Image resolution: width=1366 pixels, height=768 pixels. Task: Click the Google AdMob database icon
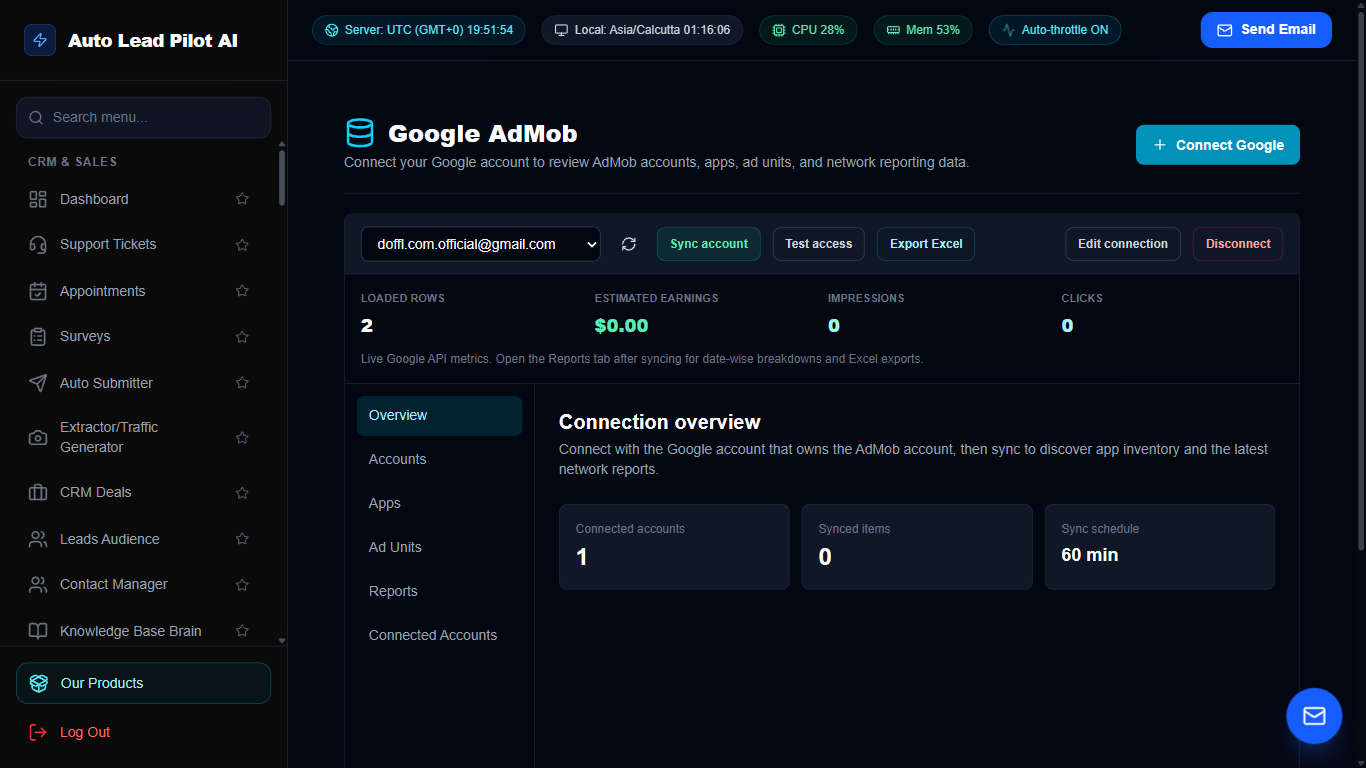tap(359, 133)
